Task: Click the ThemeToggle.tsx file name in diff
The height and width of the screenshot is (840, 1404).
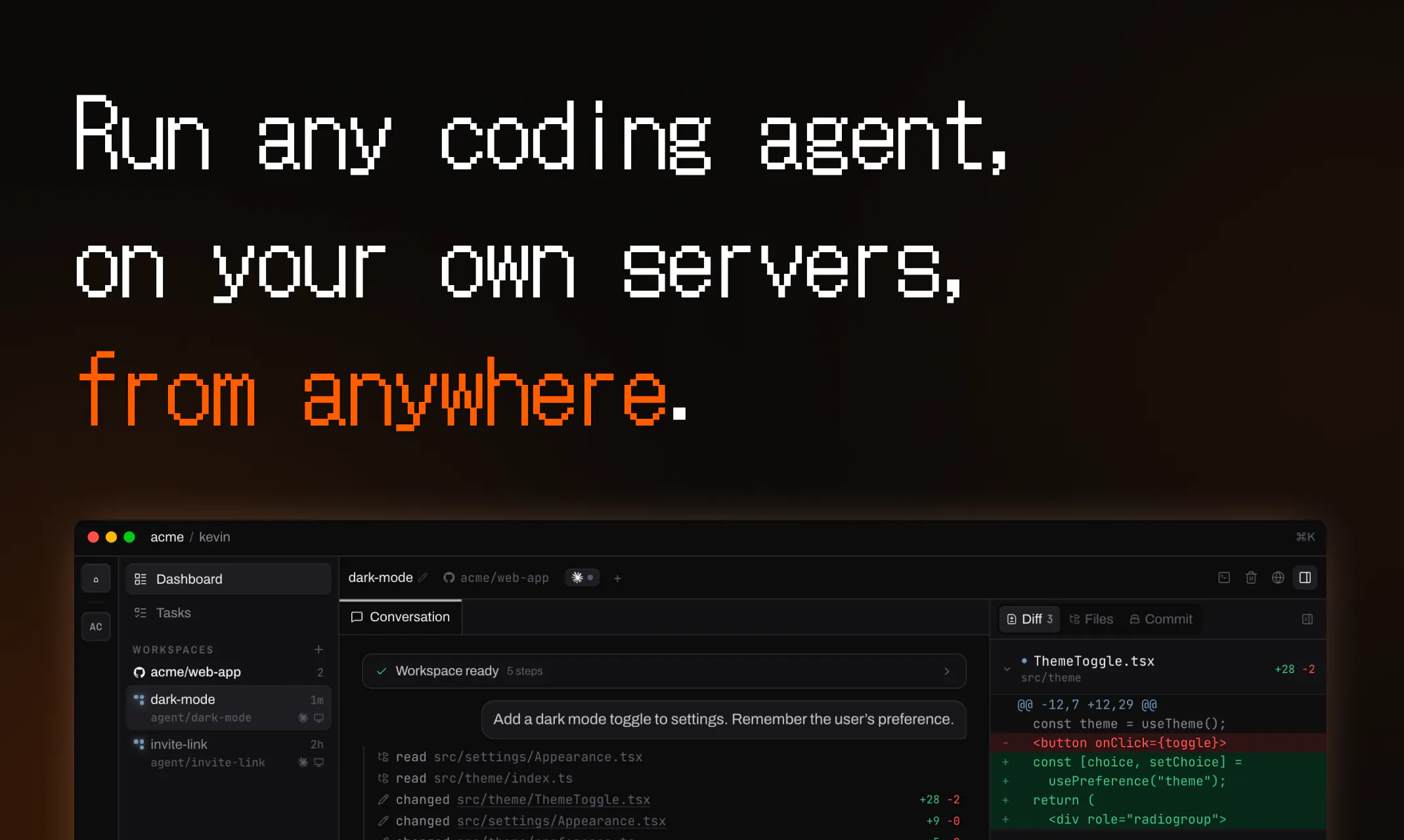Action: pos(1094,661)
